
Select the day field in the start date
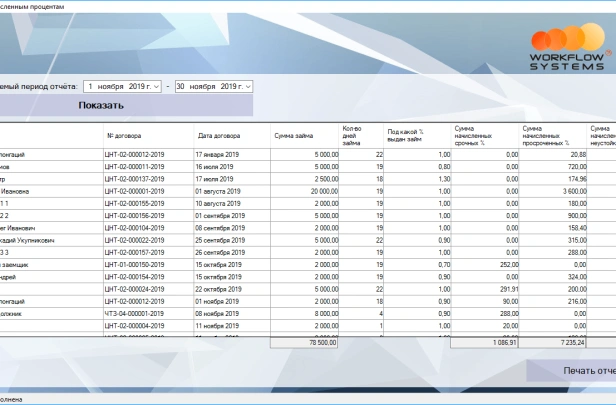(92, 87)
